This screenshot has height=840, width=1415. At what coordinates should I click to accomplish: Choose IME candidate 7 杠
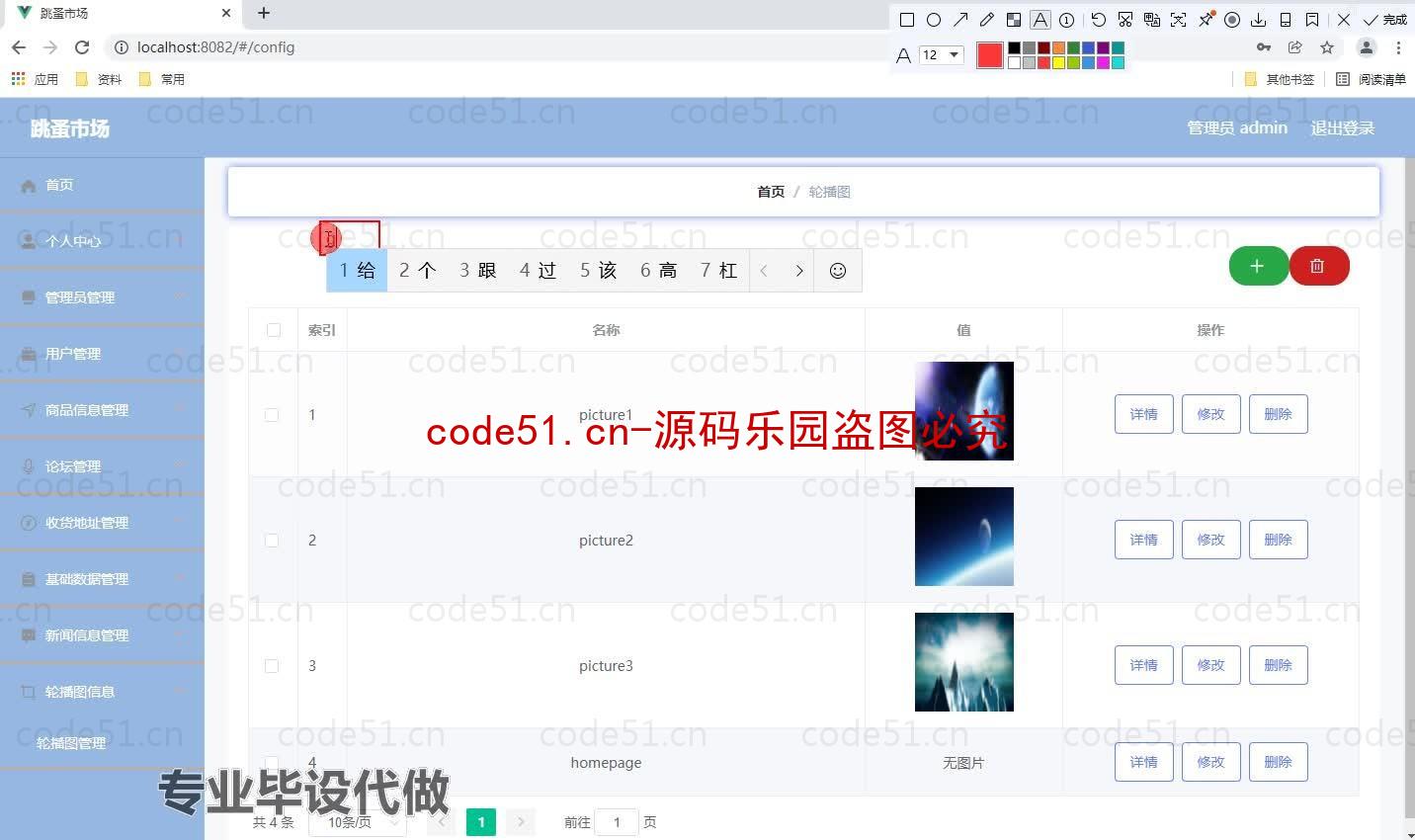719,271
